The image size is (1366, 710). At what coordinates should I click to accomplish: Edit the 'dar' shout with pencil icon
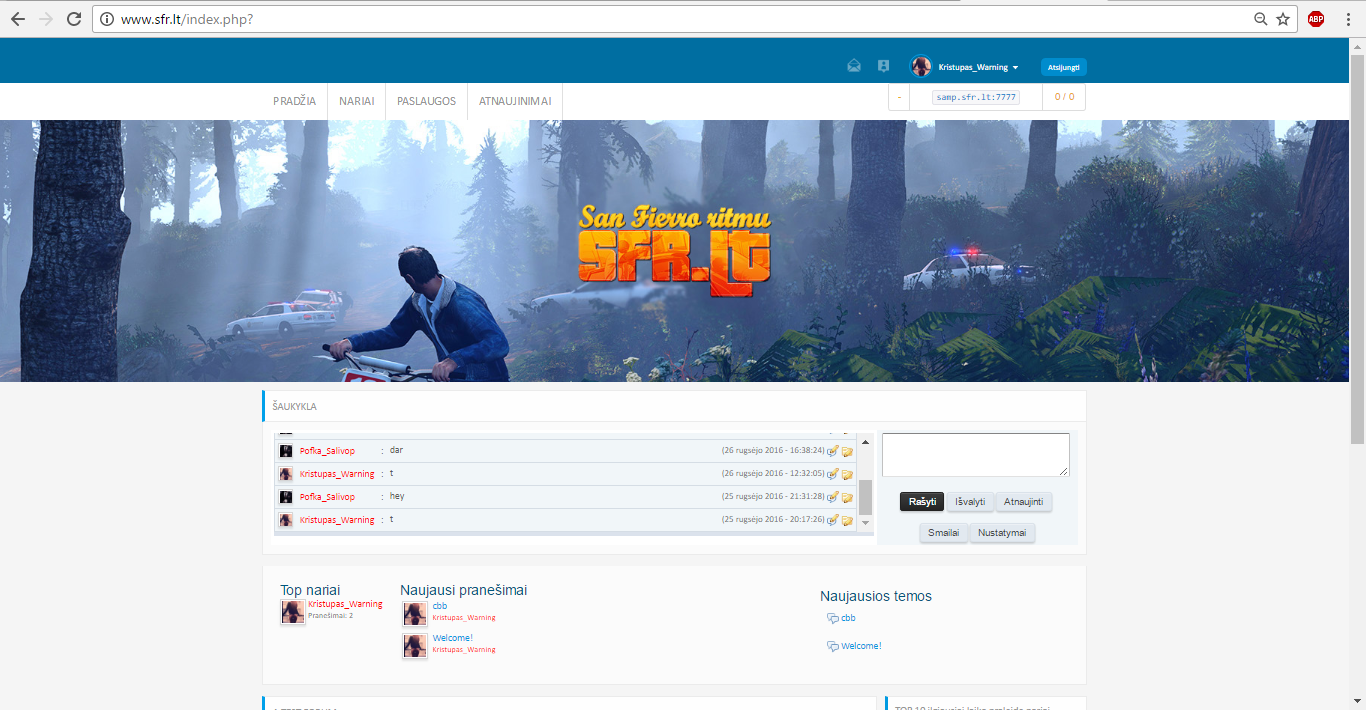coord(833,451)
